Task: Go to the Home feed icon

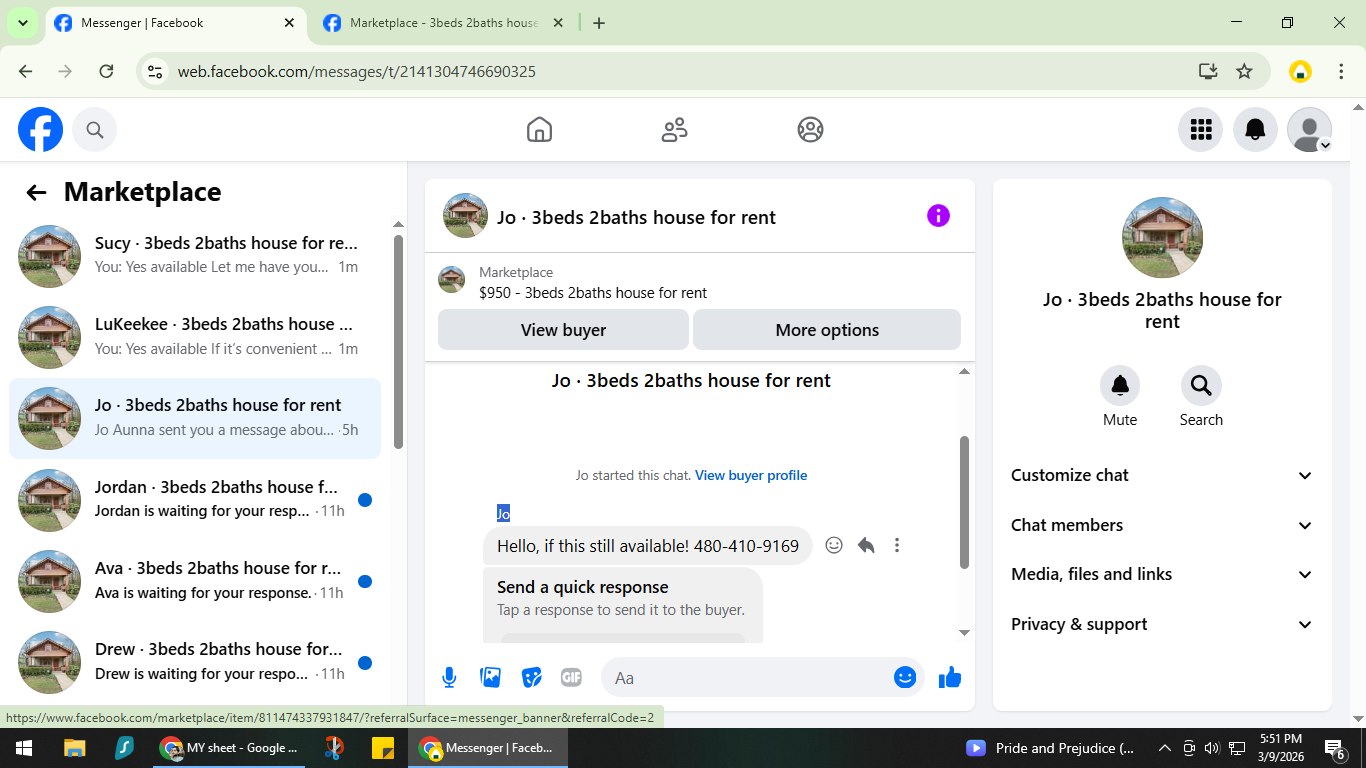Action: coord(539,130)
